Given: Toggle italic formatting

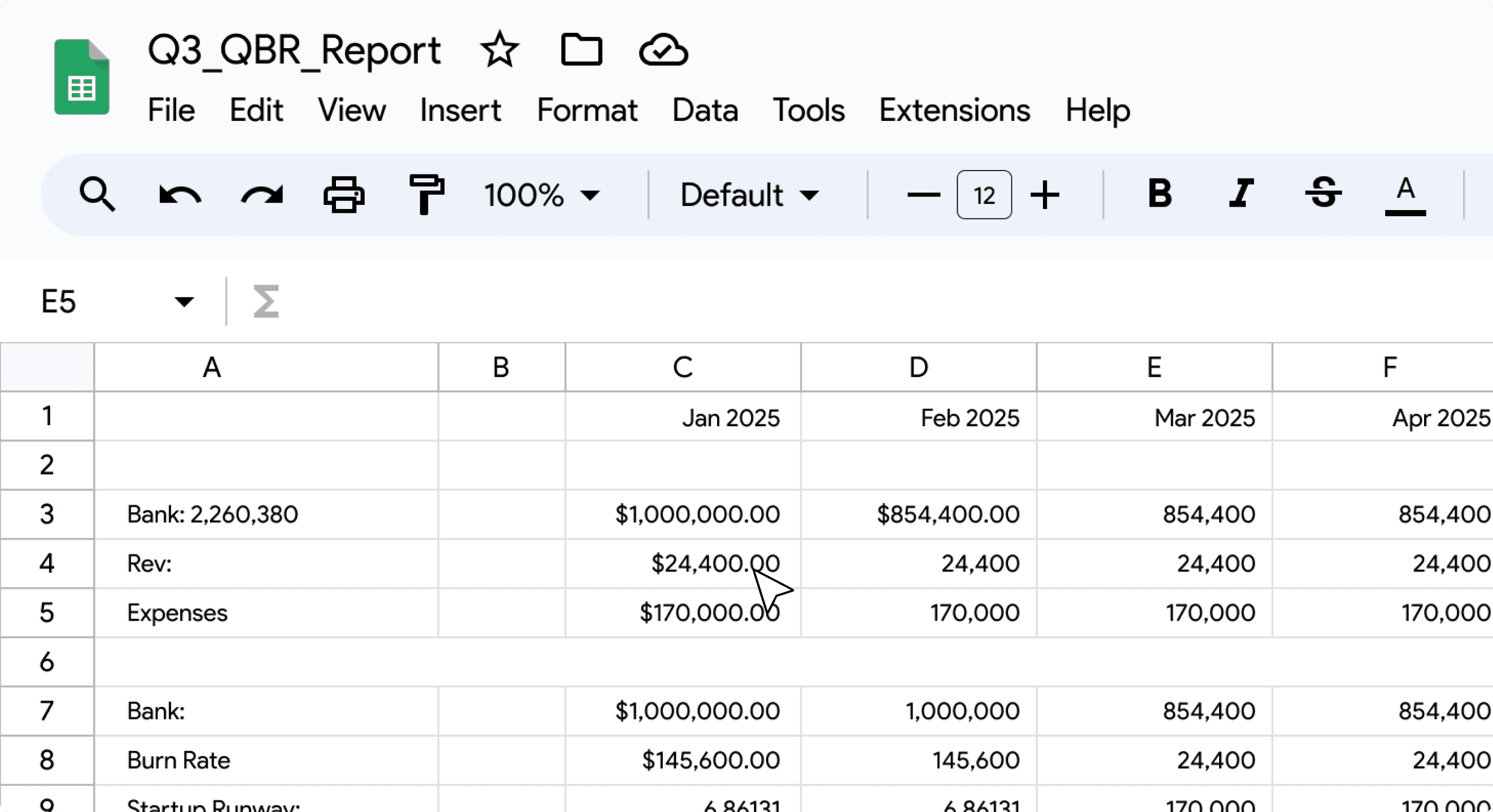Looking at the screenshot, I should click(x=1242, y=194).
